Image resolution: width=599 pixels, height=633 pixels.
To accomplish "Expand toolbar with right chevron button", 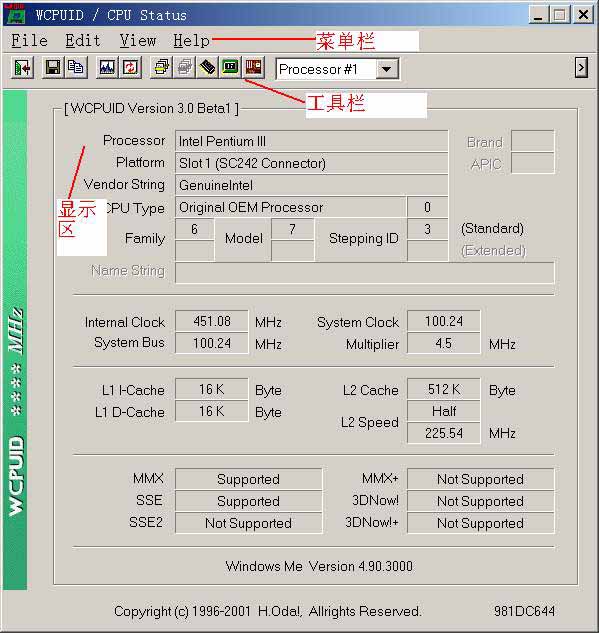I will (581, 67).
